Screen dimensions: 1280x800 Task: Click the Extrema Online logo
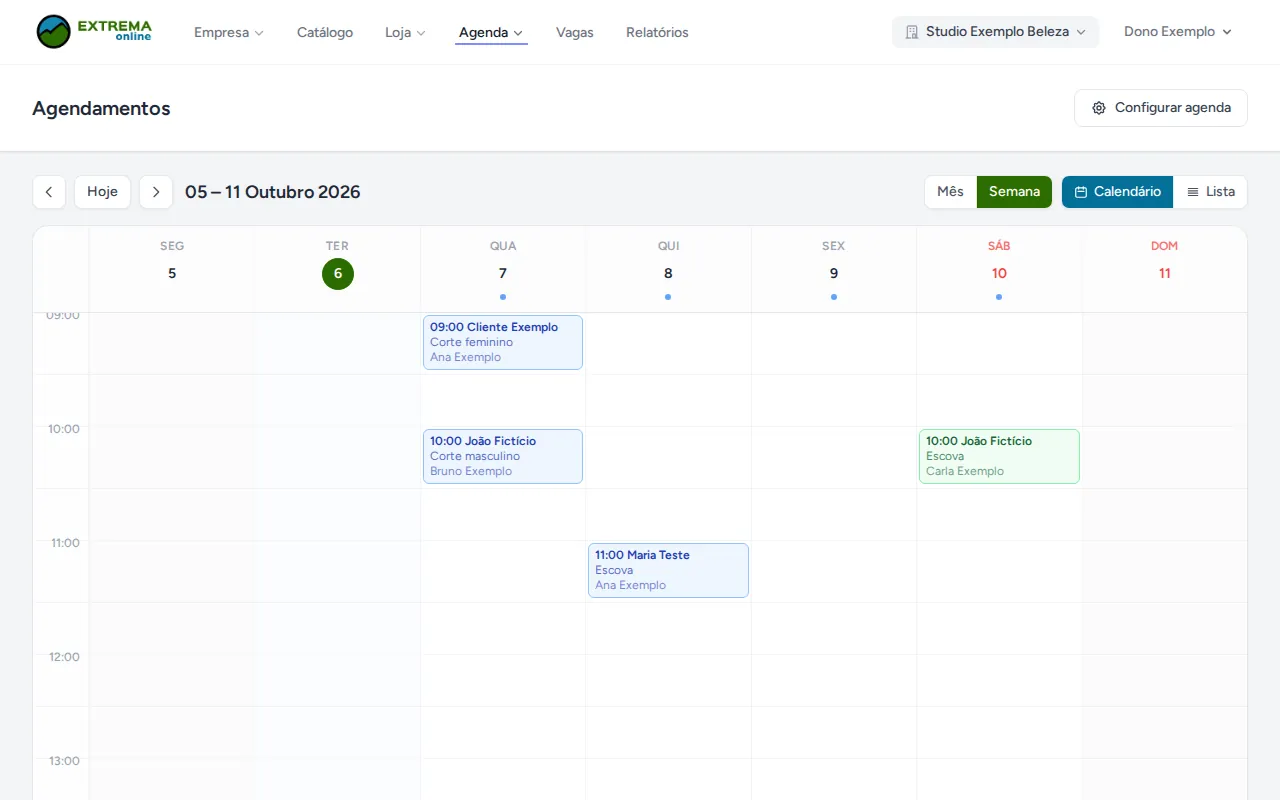[x=94, y=32]
